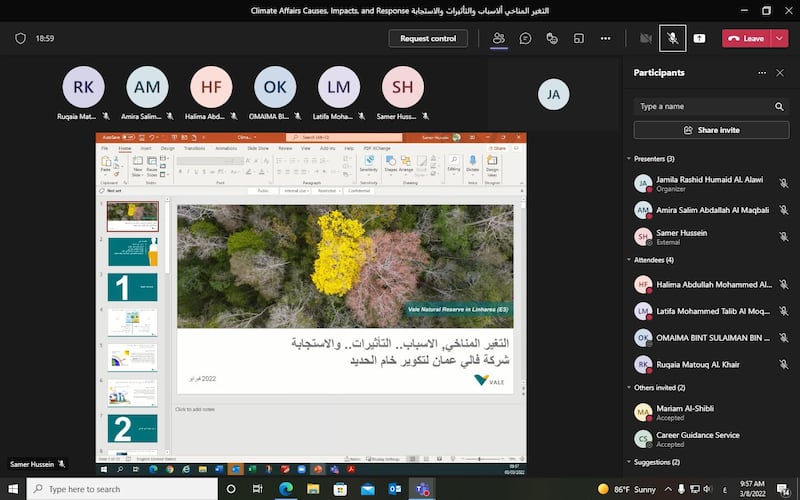Collapse the Attendees (4) section
The width and height of the screenshot is (800, 500).
coord(629,260)
